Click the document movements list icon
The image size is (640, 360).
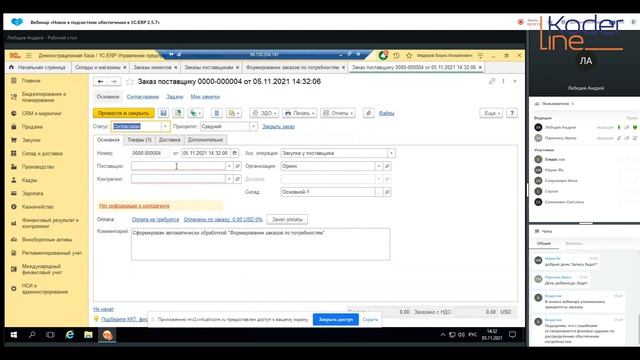[x=217, y=113]
